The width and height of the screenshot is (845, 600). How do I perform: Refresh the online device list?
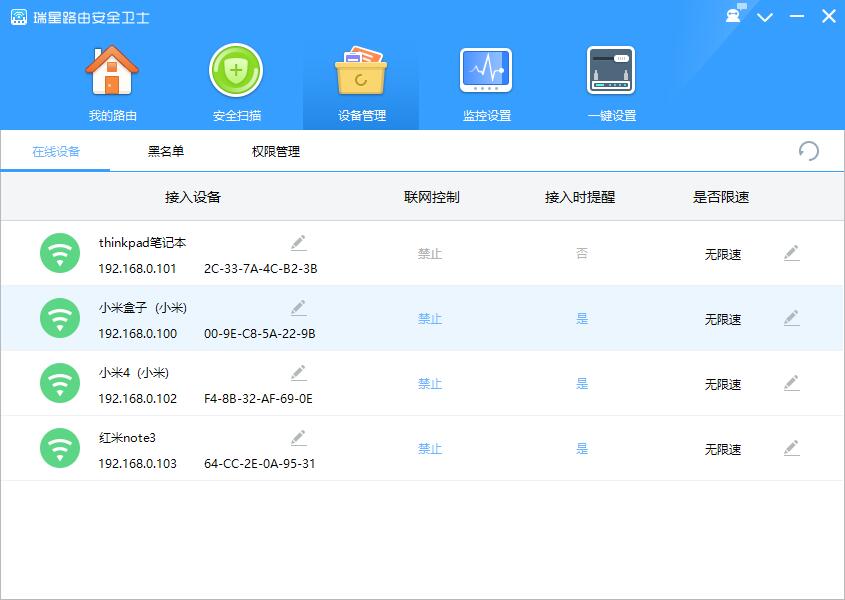click(808, 151)
